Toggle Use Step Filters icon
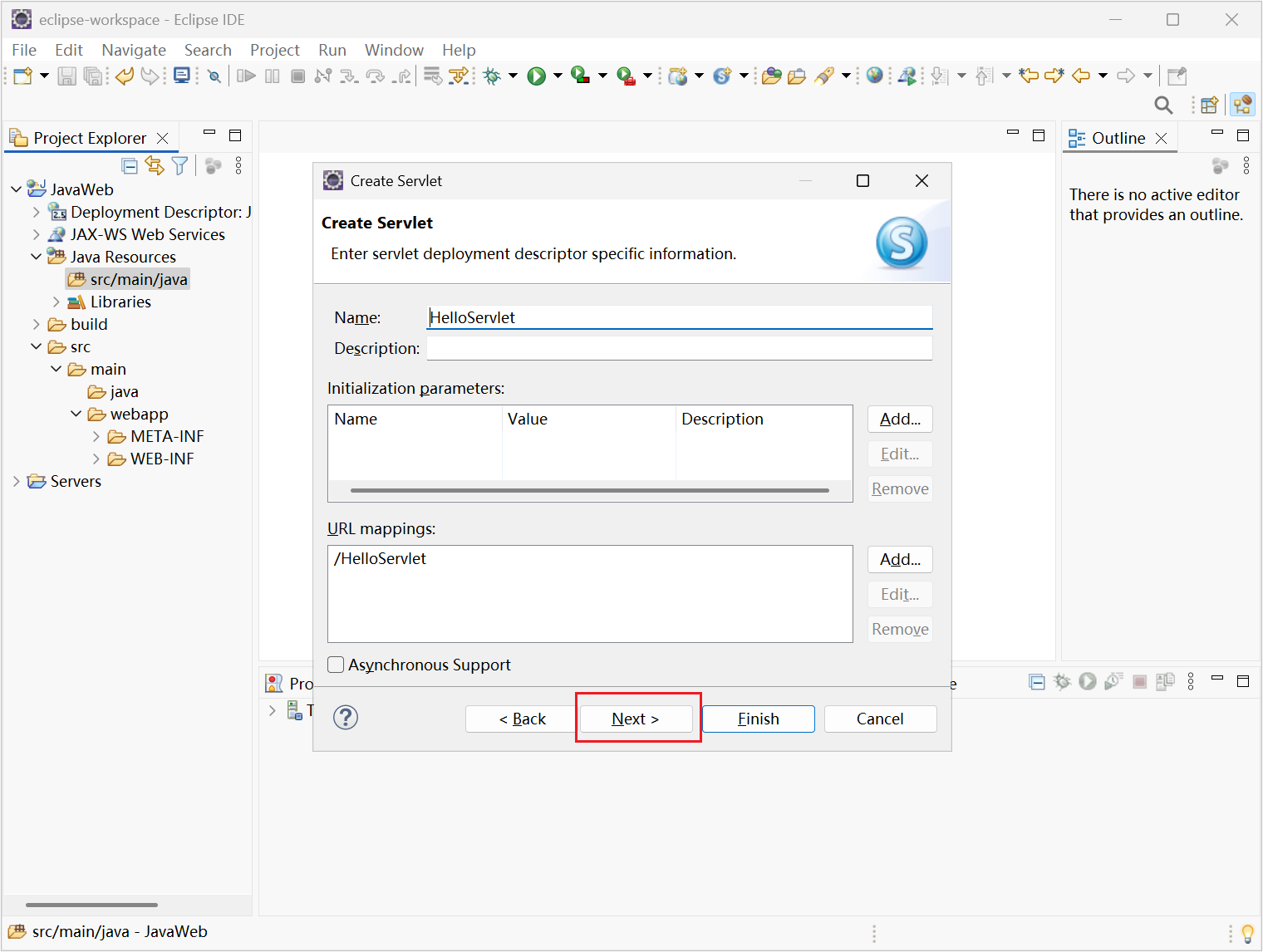1263x952 pixels. pyautogui.click(x=459, y=76)
